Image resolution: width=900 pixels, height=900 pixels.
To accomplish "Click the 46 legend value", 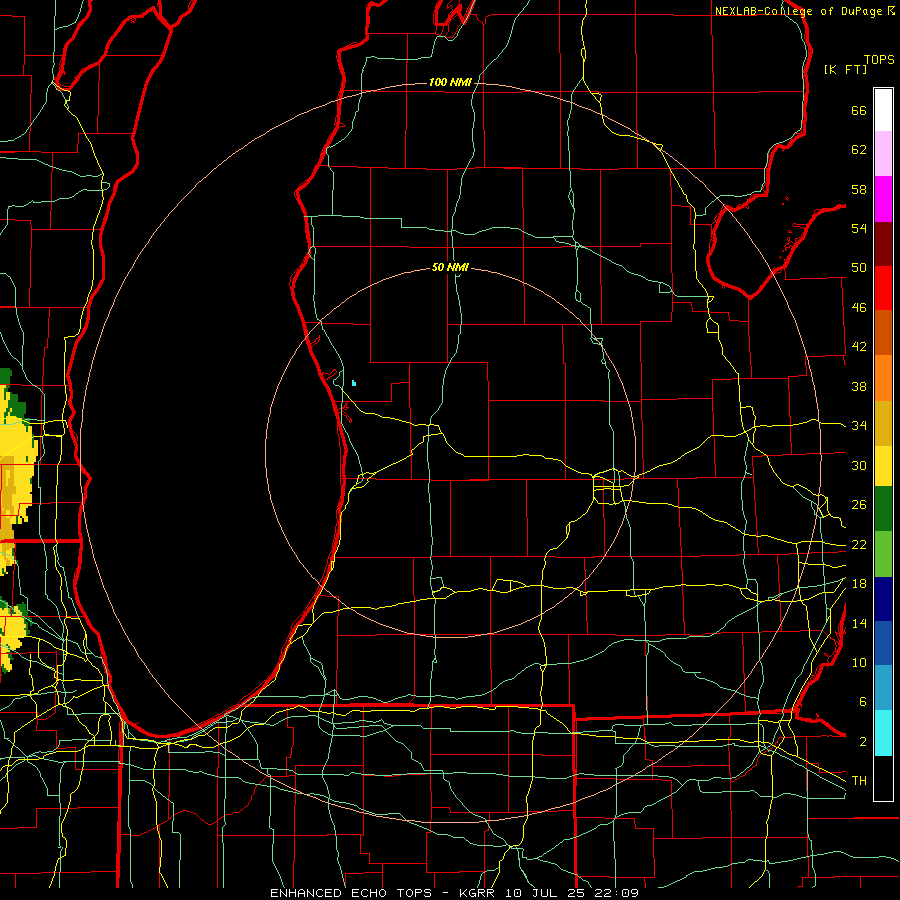I will [x=859, y=308].
